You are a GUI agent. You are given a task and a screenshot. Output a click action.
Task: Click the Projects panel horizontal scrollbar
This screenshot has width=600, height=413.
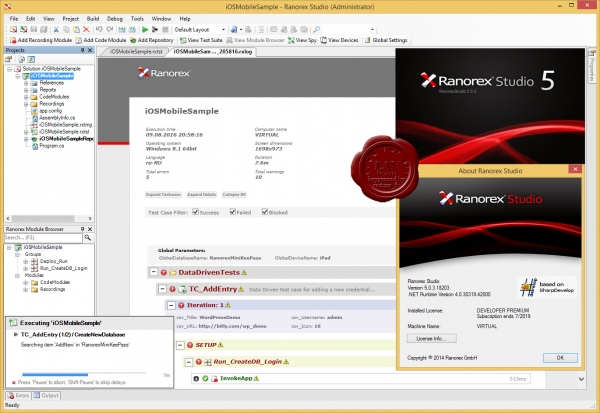[x=49, y=218]
